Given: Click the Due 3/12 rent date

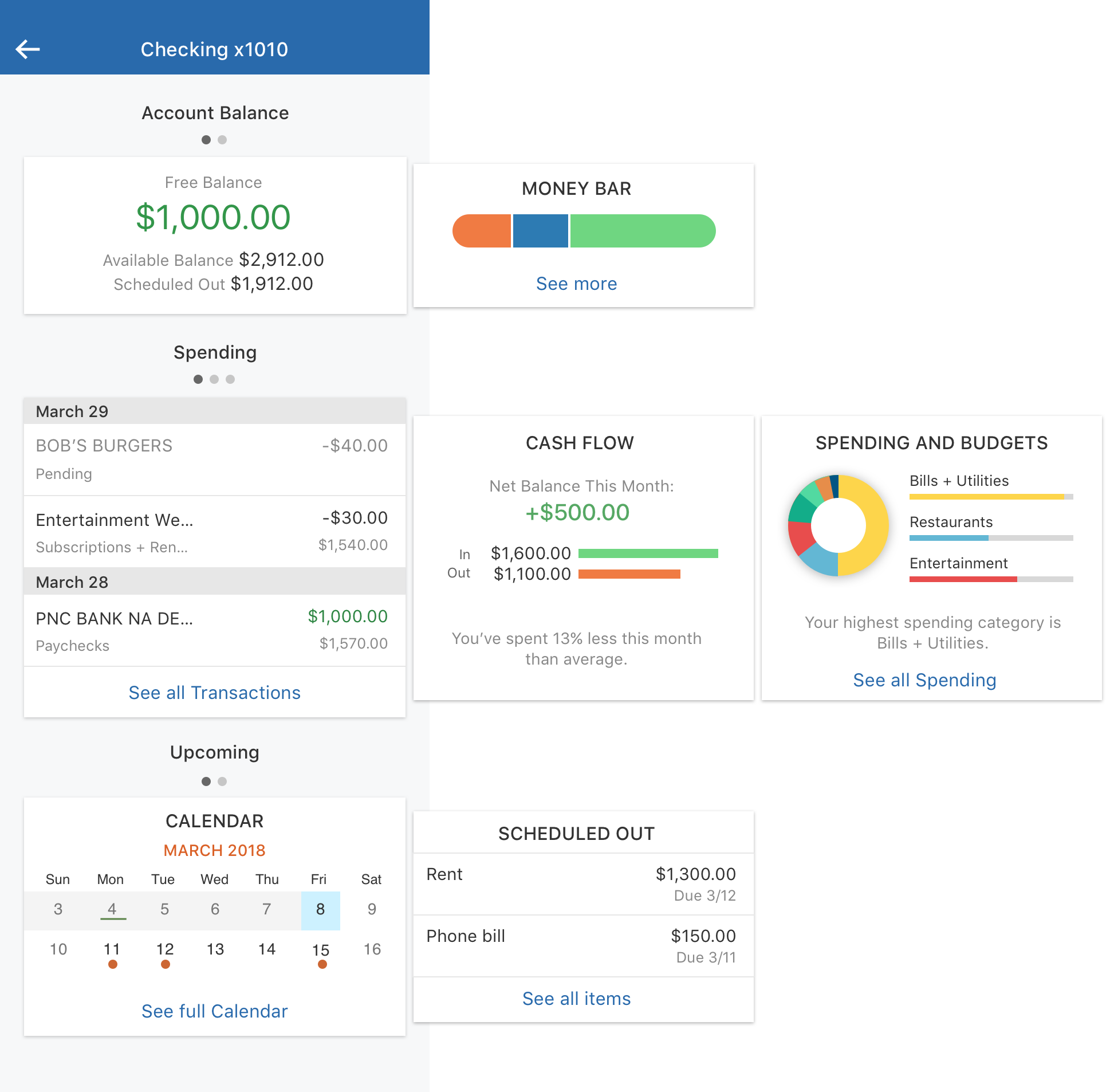Looking at the screenshot, I should [704, 895].
